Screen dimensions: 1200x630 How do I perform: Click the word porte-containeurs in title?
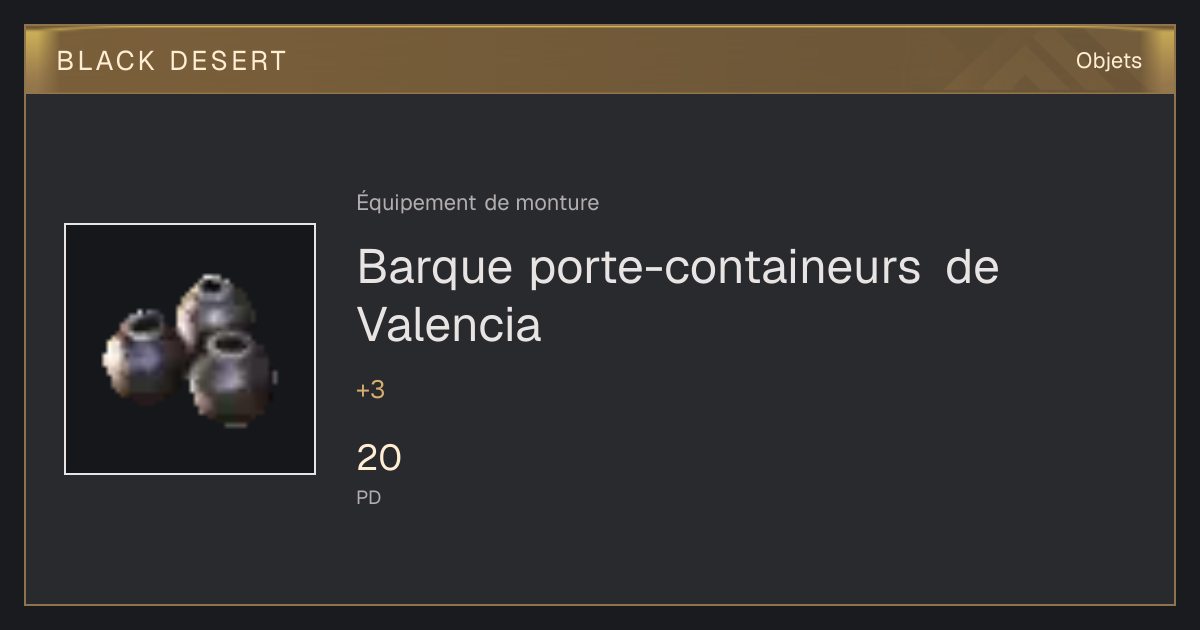[725, 268]
